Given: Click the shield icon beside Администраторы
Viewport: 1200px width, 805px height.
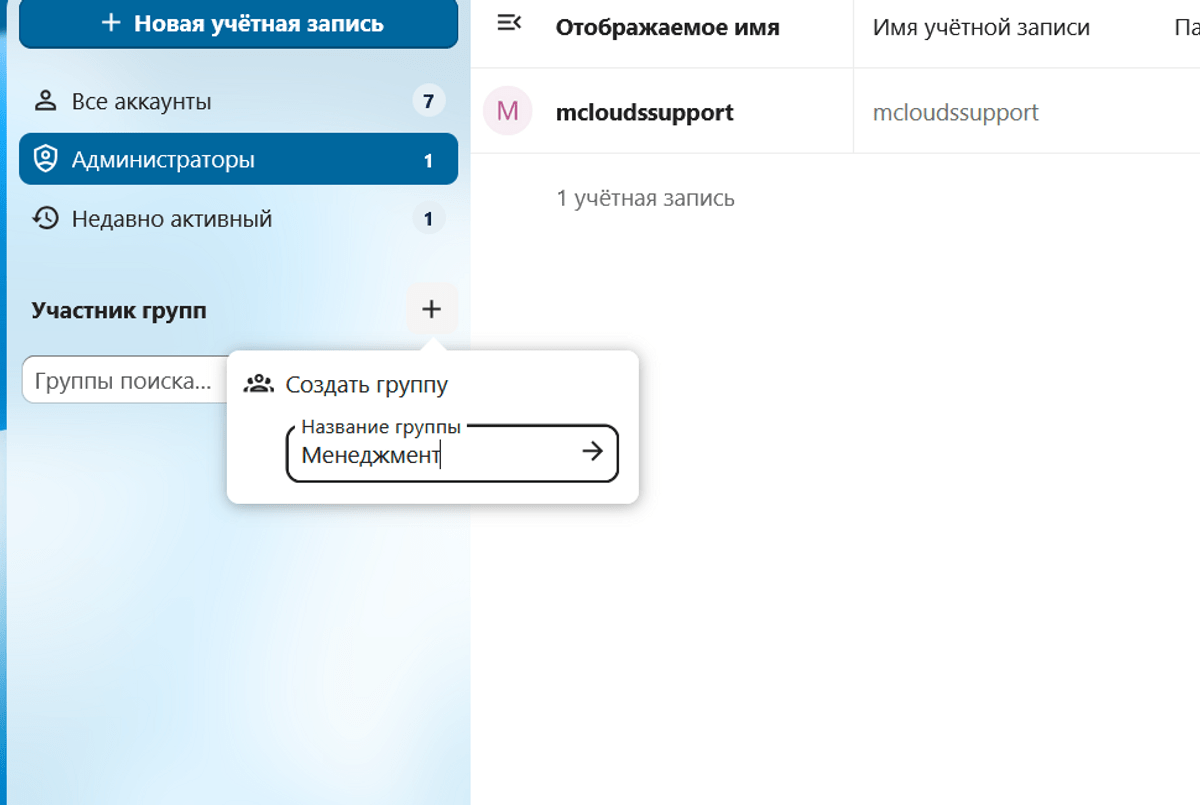Looking at the screenshot, I should [x=45, y=160].
